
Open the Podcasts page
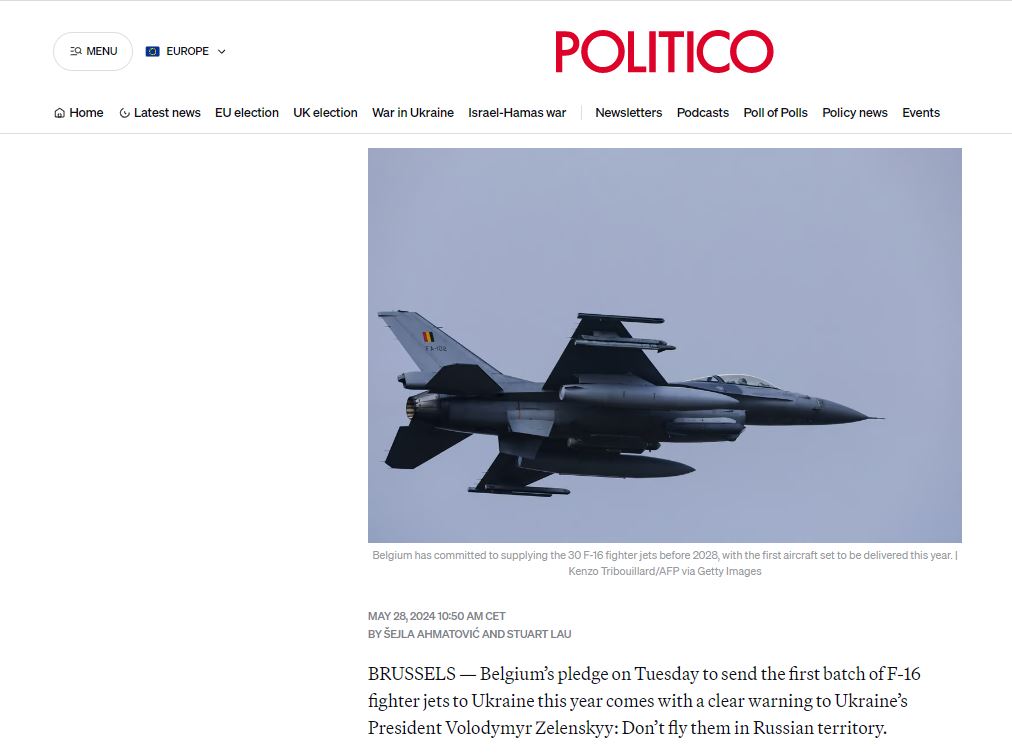tap(703, 113)
